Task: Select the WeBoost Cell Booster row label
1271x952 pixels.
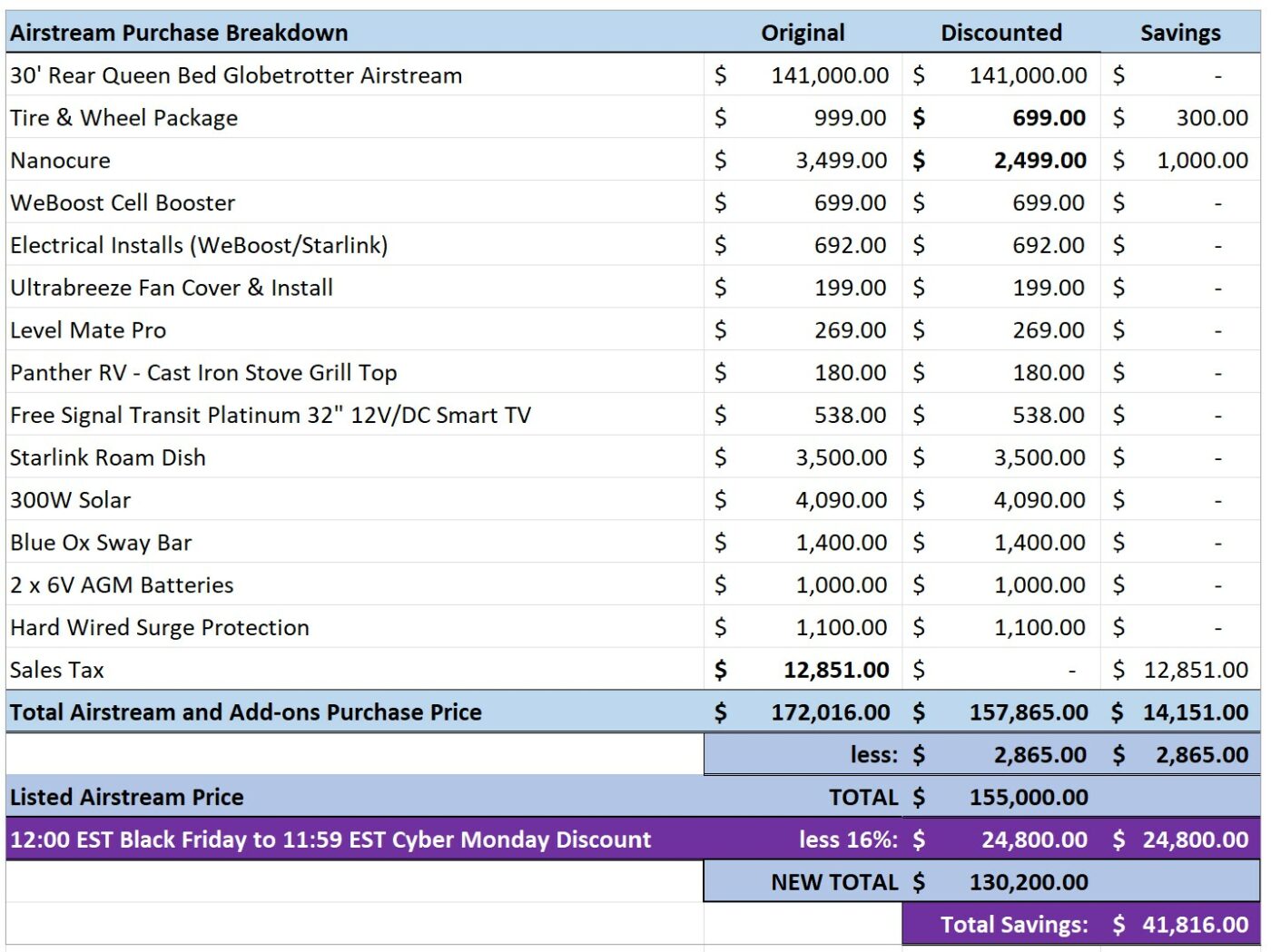Action: (x=123, y=203)
